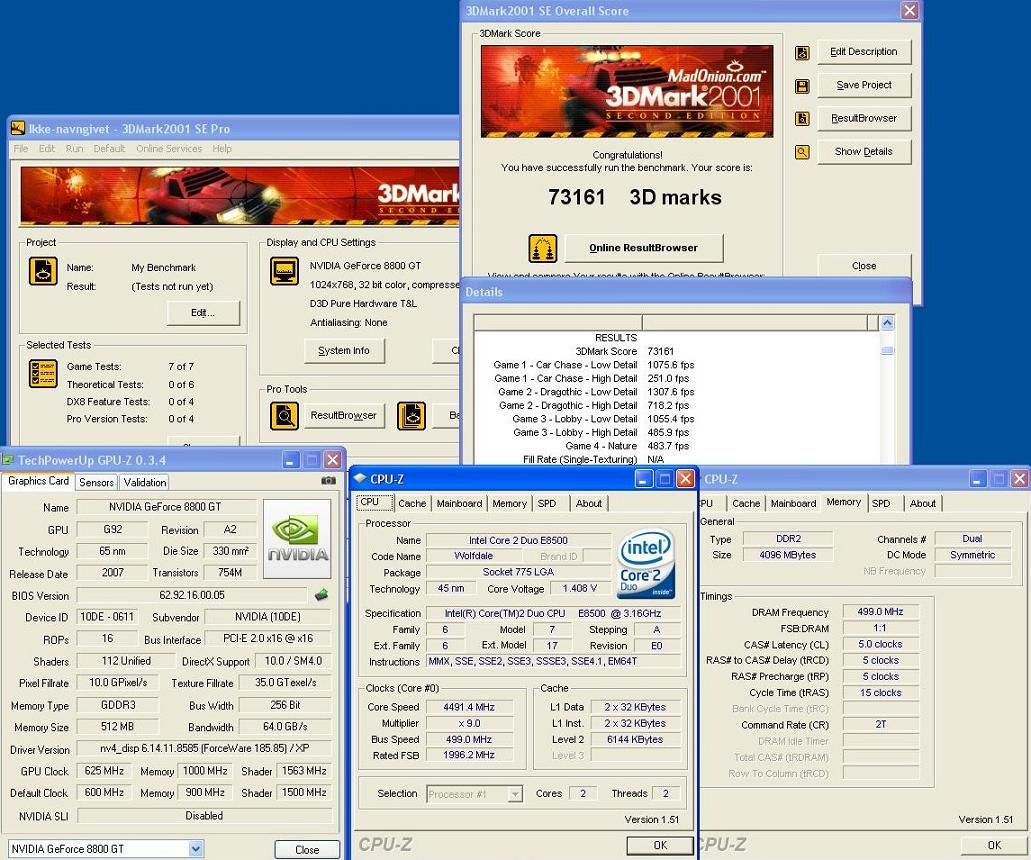1031x860 pixels.
Task: Click the GPU-Z title bar icon
Action: pos(9,460)
